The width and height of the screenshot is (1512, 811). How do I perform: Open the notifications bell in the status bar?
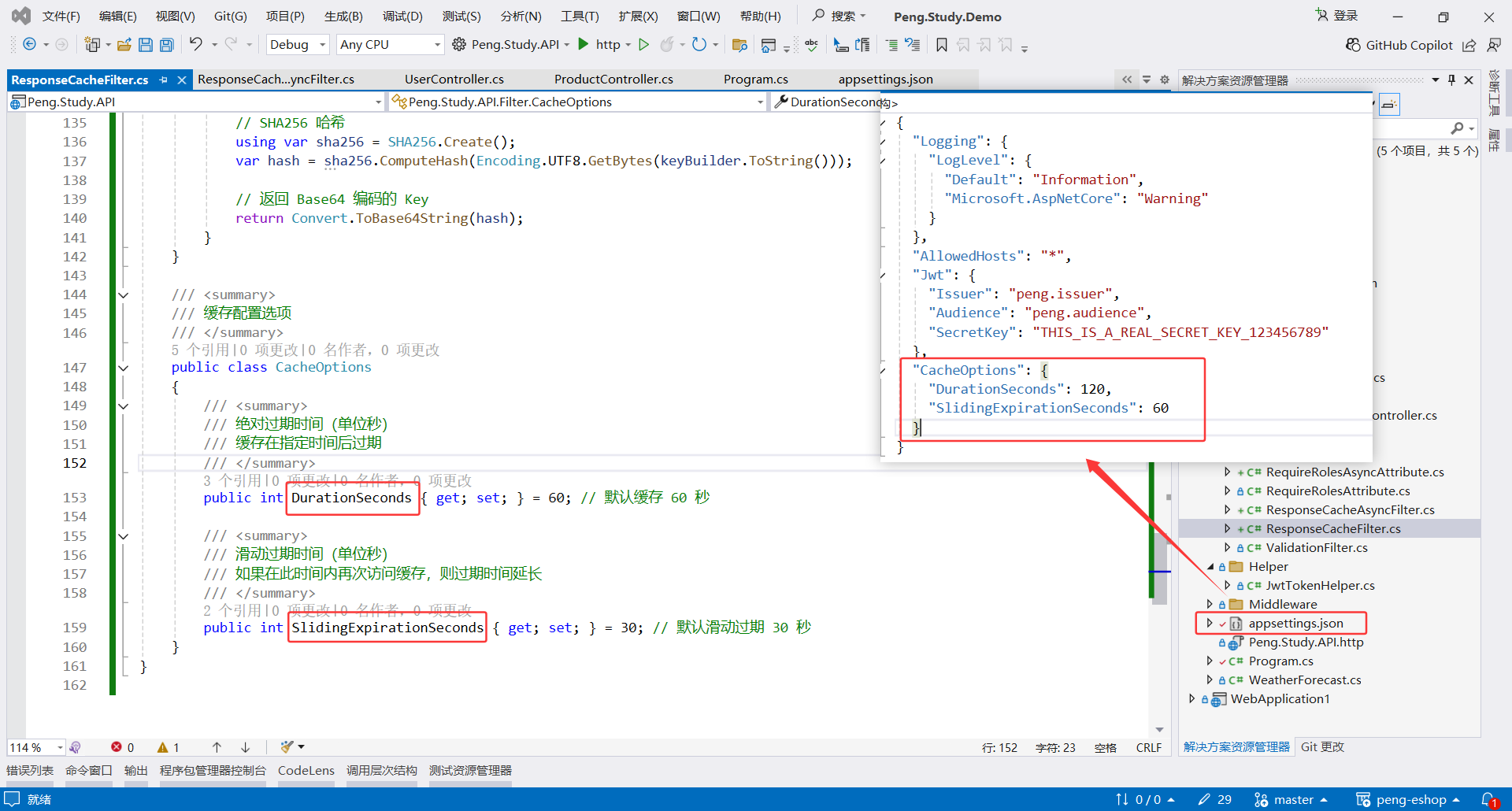pos(1489,800)
